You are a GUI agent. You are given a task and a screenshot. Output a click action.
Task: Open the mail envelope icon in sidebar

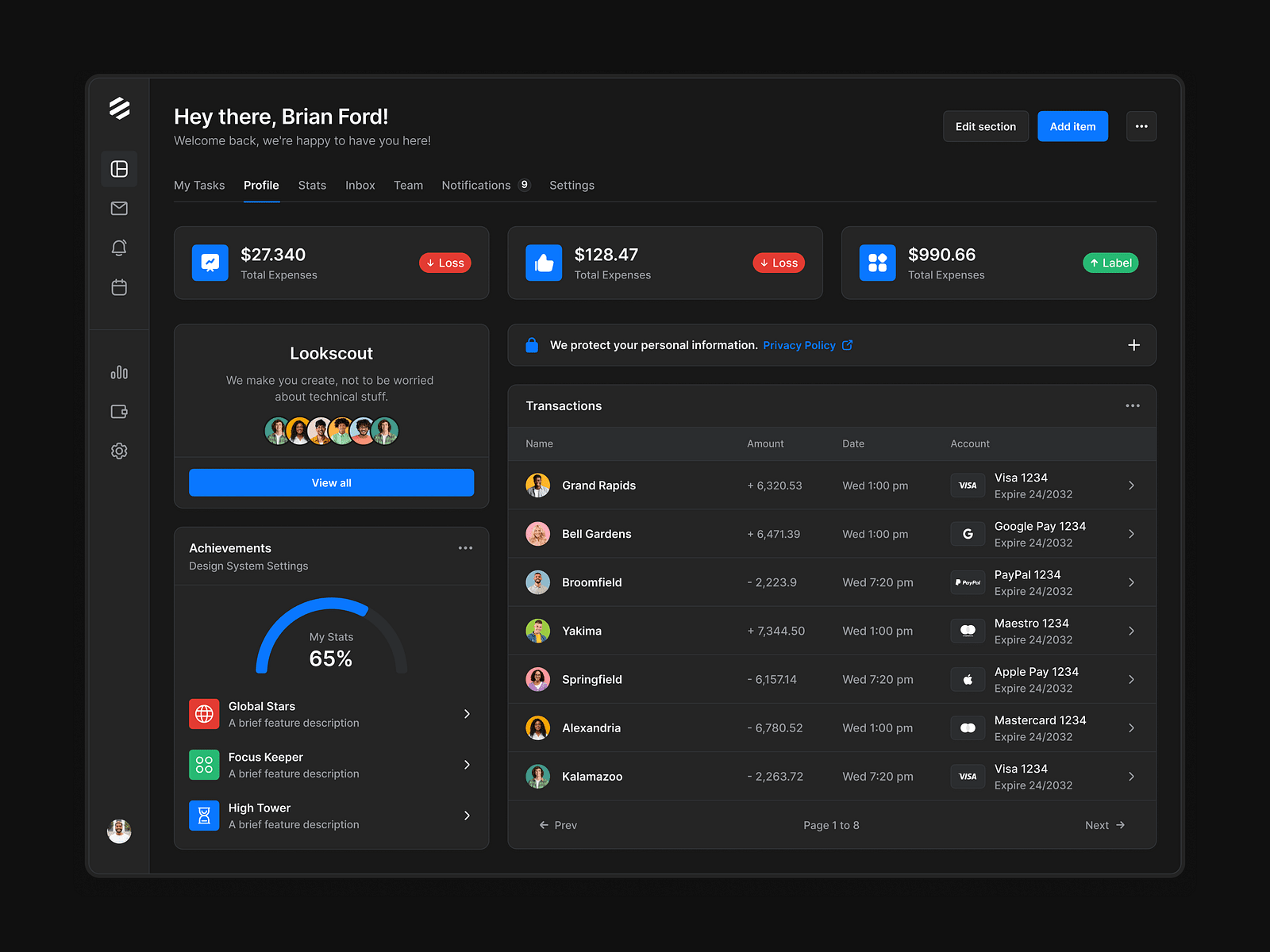point(119,209)
